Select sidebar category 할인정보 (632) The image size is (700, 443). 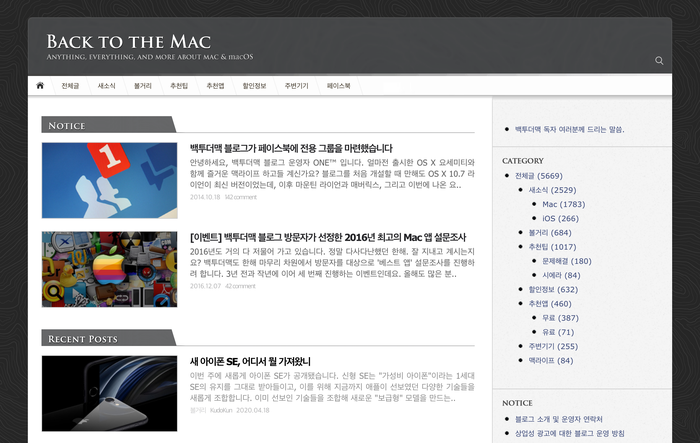tap(553, 290)
